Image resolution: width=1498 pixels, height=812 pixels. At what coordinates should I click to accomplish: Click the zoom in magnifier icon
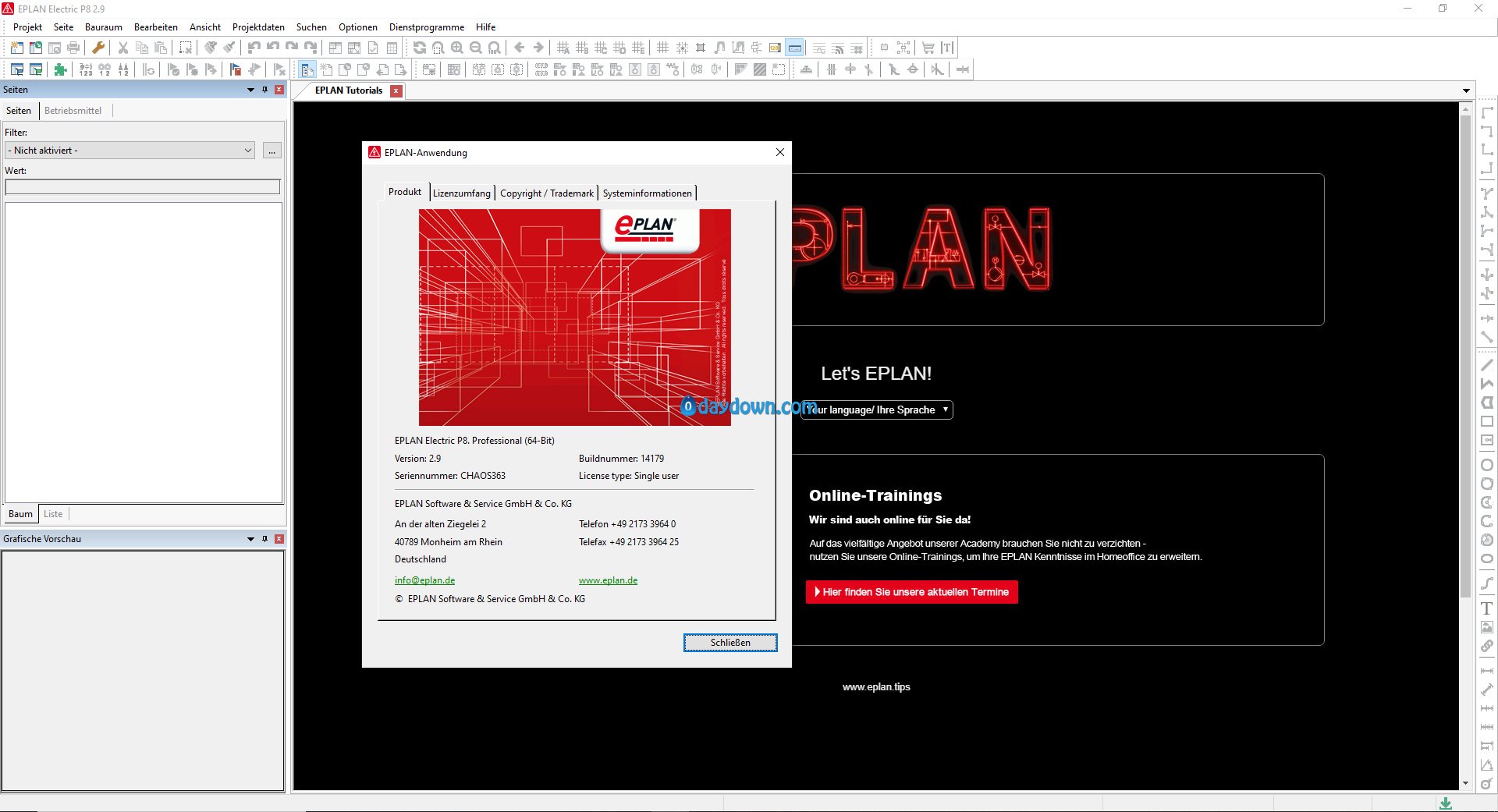457,48
